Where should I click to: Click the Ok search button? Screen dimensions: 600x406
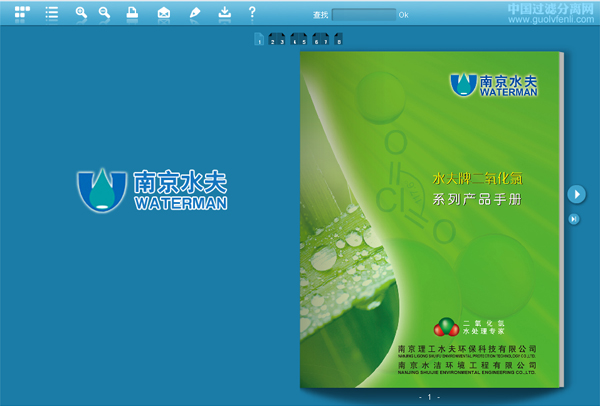pyautogui.click(x=403, y=15)
